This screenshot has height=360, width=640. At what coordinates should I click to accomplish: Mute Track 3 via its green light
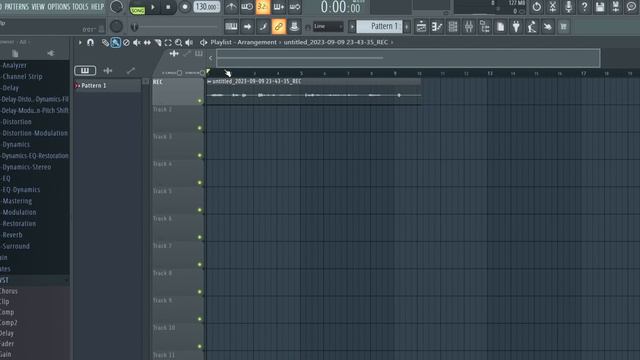[200, 155]
